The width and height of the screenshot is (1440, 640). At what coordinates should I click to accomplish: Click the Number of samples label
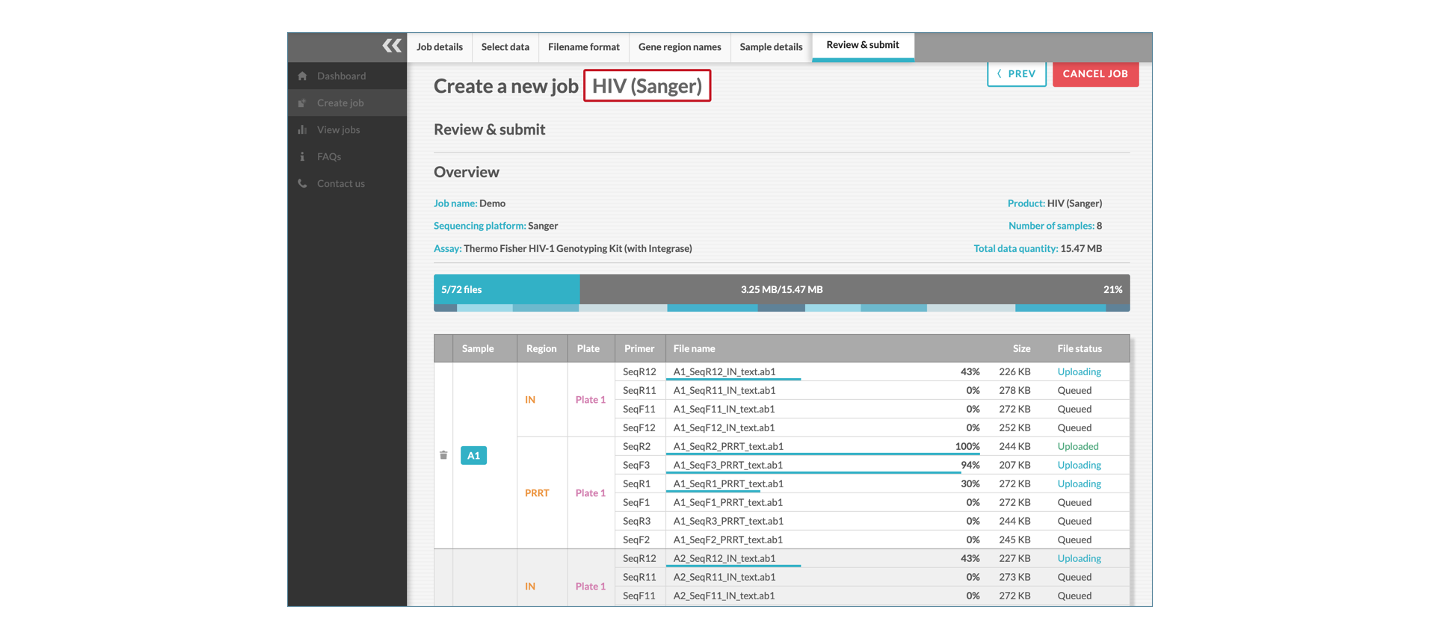click(x=1052, y=226)
